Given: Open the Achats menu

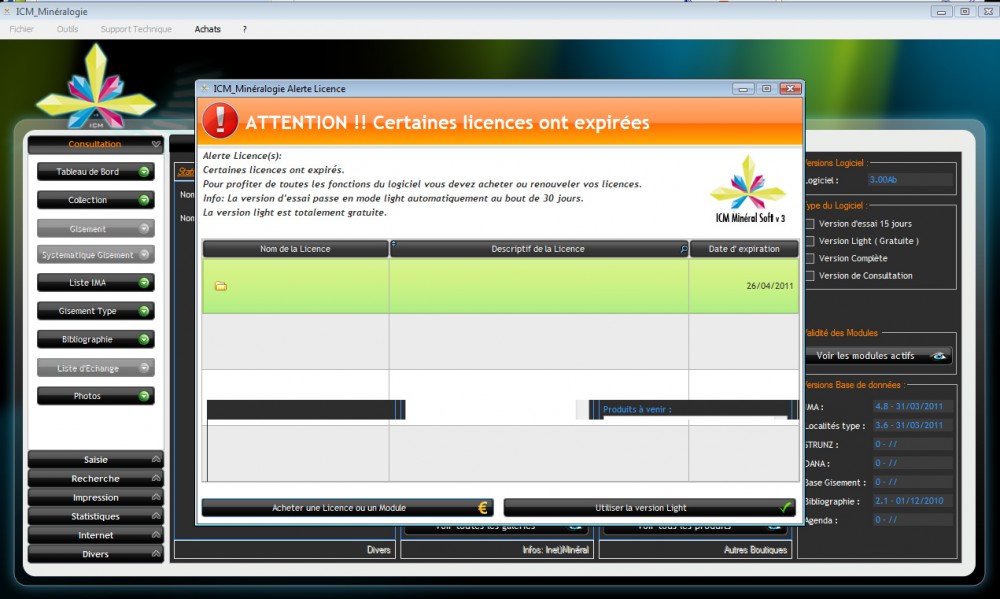Looking at the screenshot, I should [x=208, y=29].
